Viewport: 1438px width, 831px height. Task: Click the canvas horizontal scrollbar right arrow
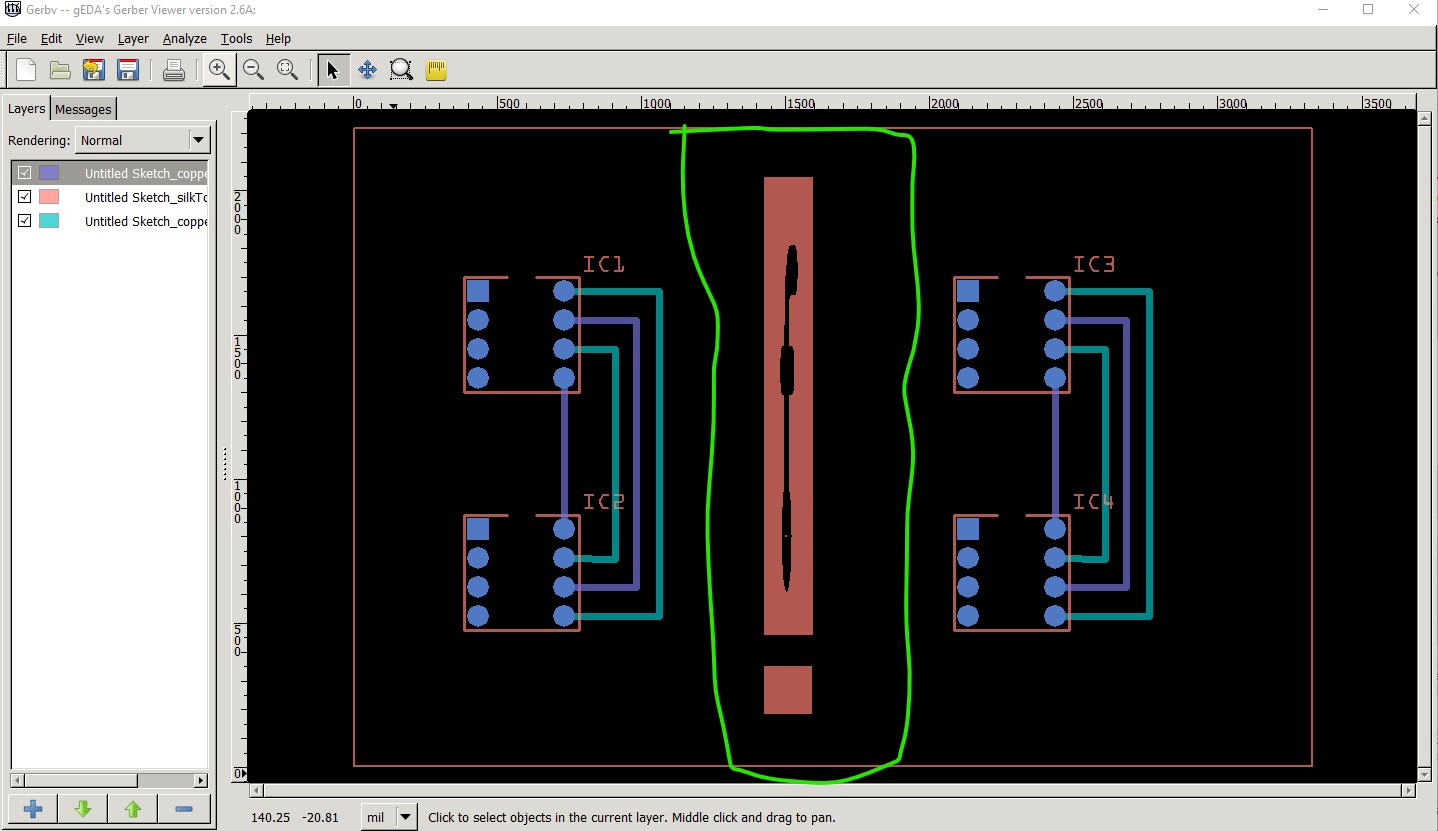point(1409,791)
